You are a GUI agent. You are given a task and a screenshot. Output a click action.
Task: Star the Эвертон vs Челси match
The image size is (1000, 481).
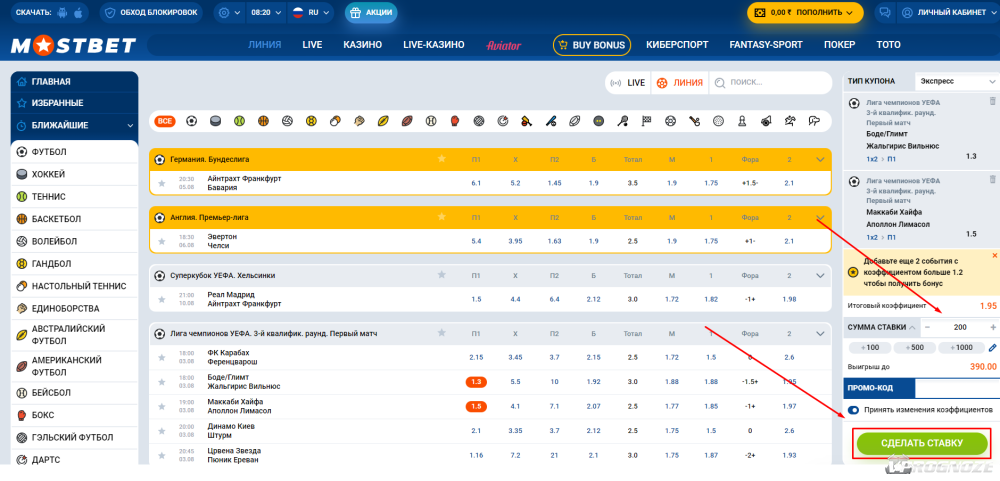(161, 241)
